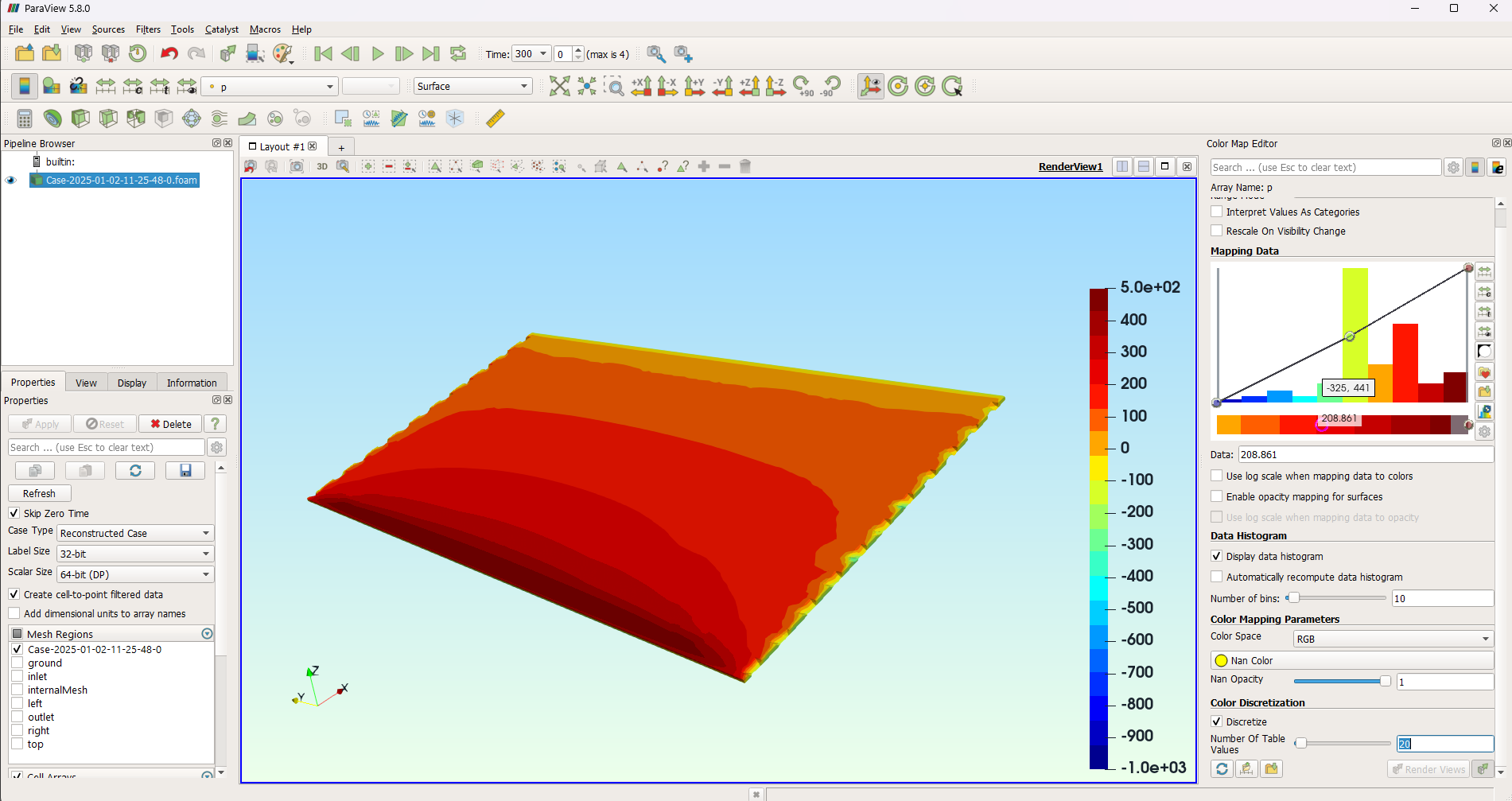Toggle loop playback icon
The image size is (1512, 801).
tap(458, 53)
